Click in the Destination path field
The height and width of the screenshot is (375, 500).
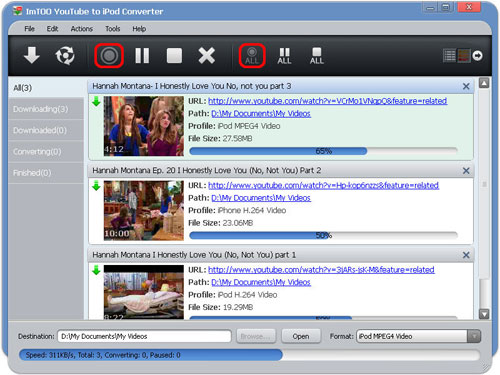[144, 336]
